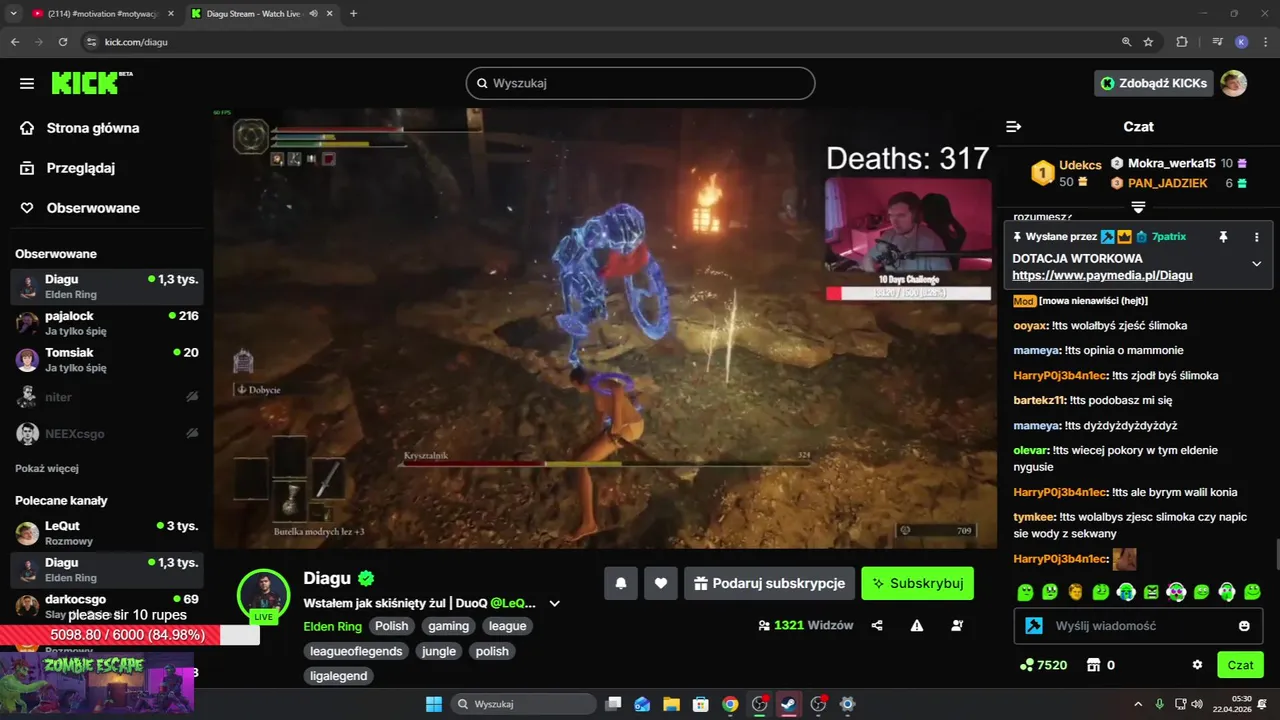Open Chrome media control icon
Screen dimensions: 1280x720
pyautogui.click(x=1217, y=42)
